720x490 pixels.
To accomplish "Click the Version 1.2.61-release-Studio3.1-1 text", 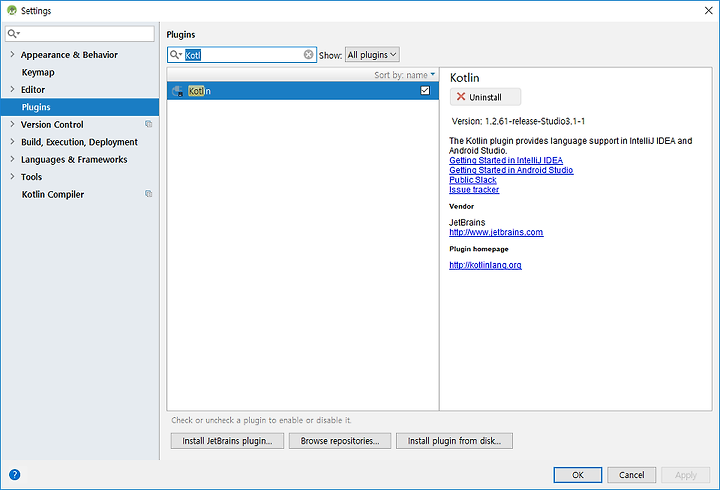I will (518, 121).
